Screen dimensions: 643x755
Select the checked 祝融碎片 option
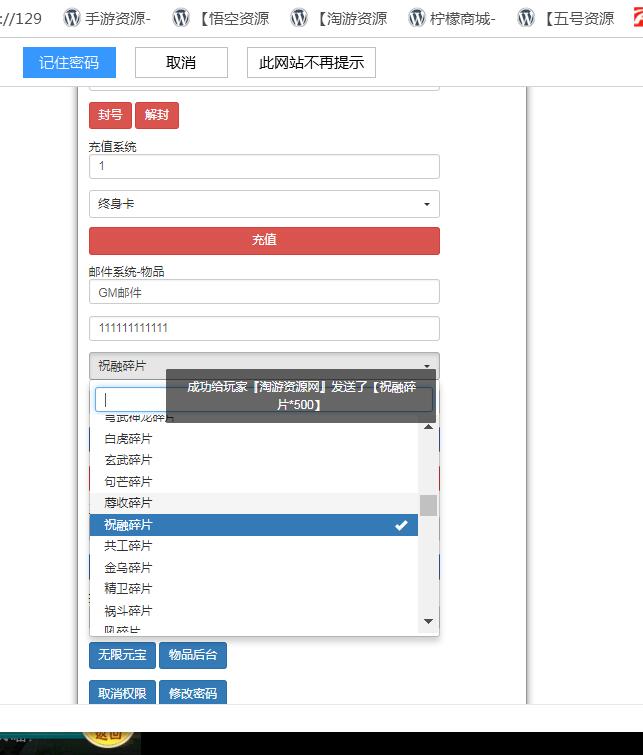[x=254, y=525]
